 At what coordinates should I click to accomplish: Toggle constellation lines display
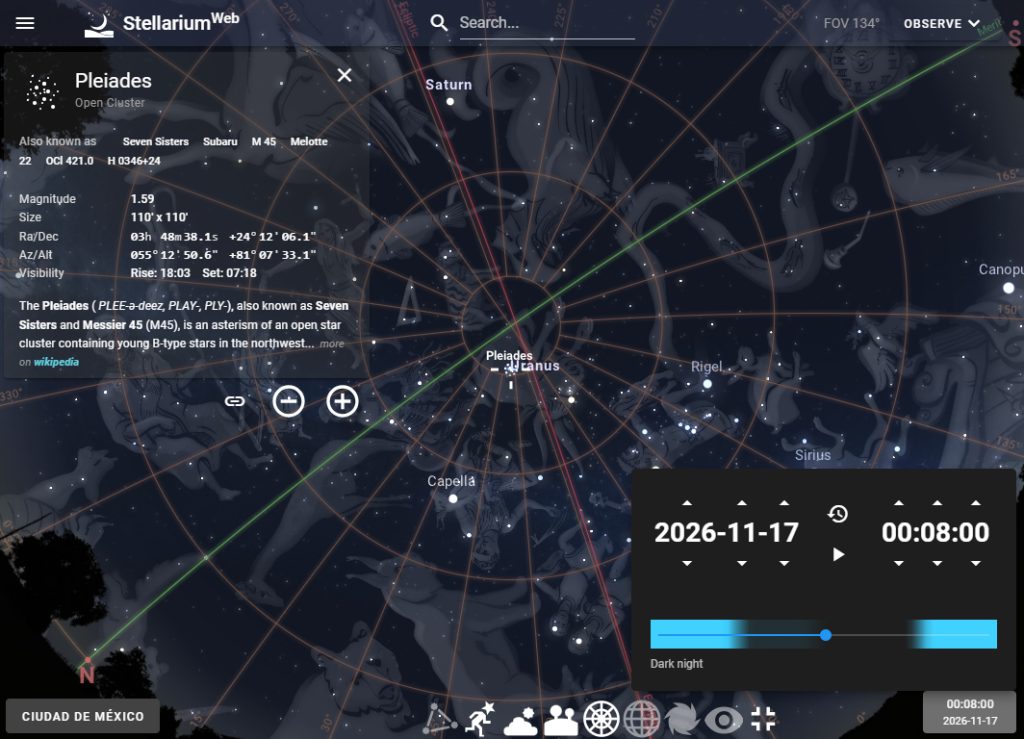coord(439,719)
